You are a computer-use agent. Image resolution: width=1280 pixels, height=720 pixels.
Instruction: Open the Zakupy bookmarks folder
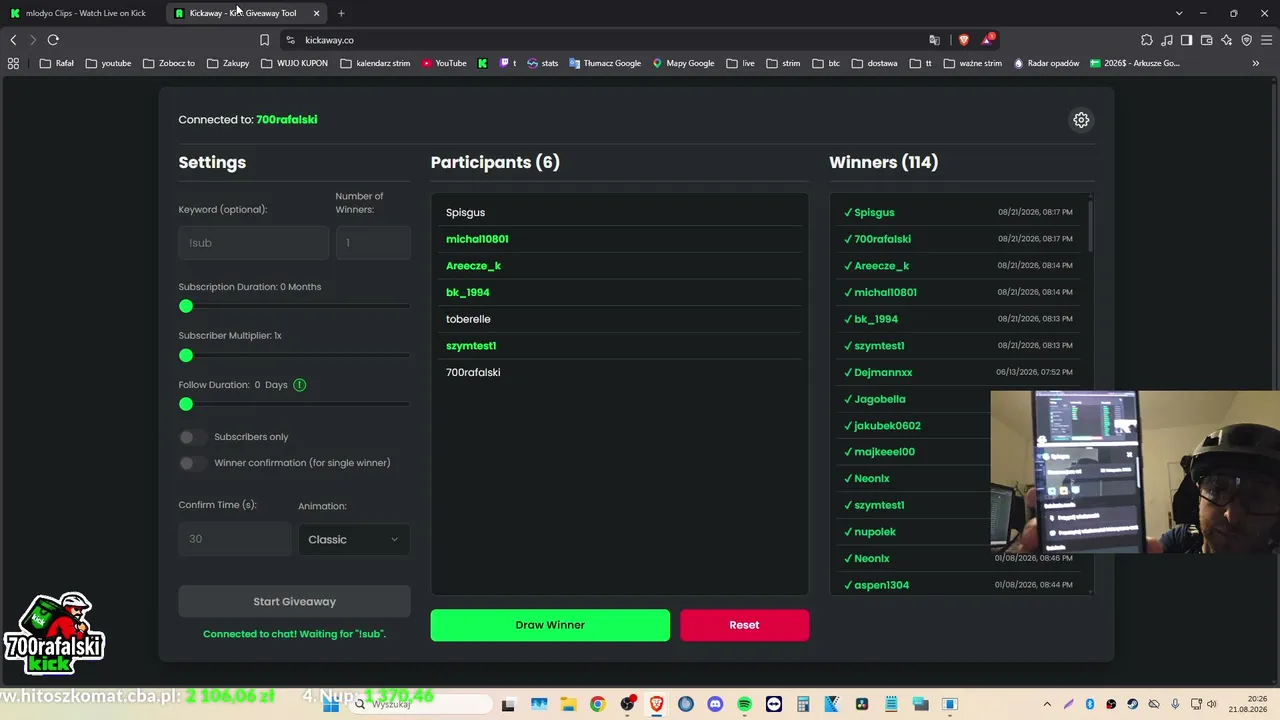coord(228,63)
